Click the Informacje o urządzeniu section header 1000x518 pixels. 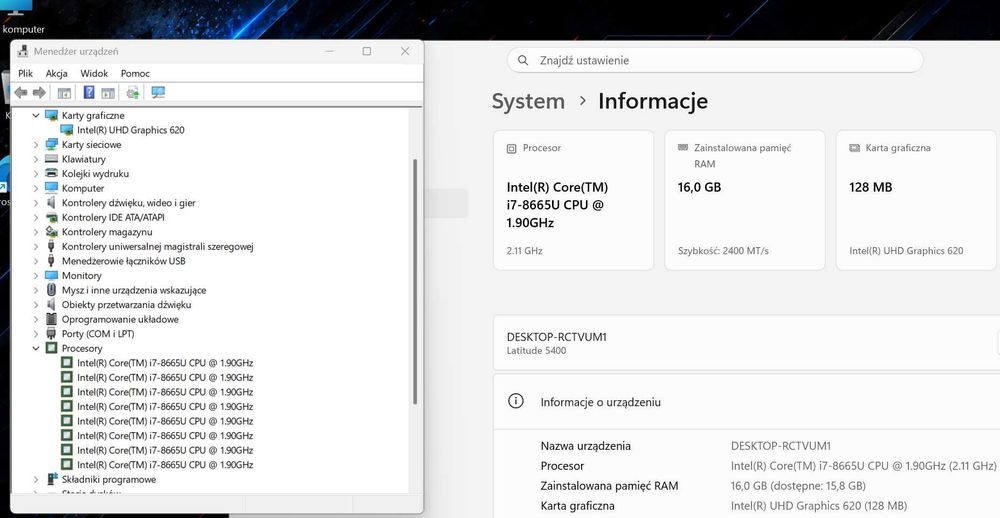coord(746,402)
